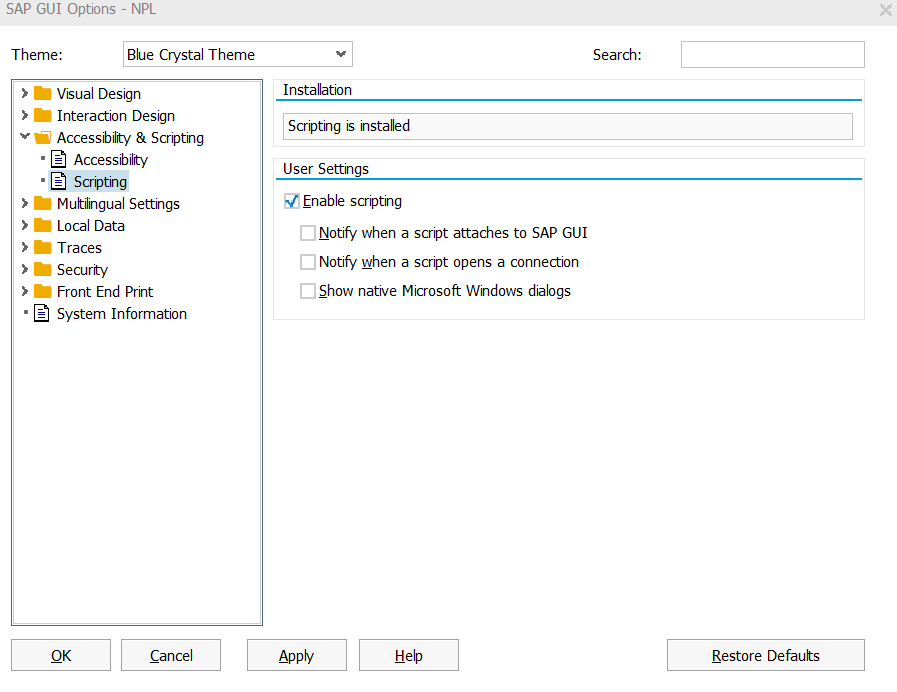Image resolution: width=897 pixels, height=692 pixels.
Task: Open the Accessibility settings page label
Action: [110, 160]
